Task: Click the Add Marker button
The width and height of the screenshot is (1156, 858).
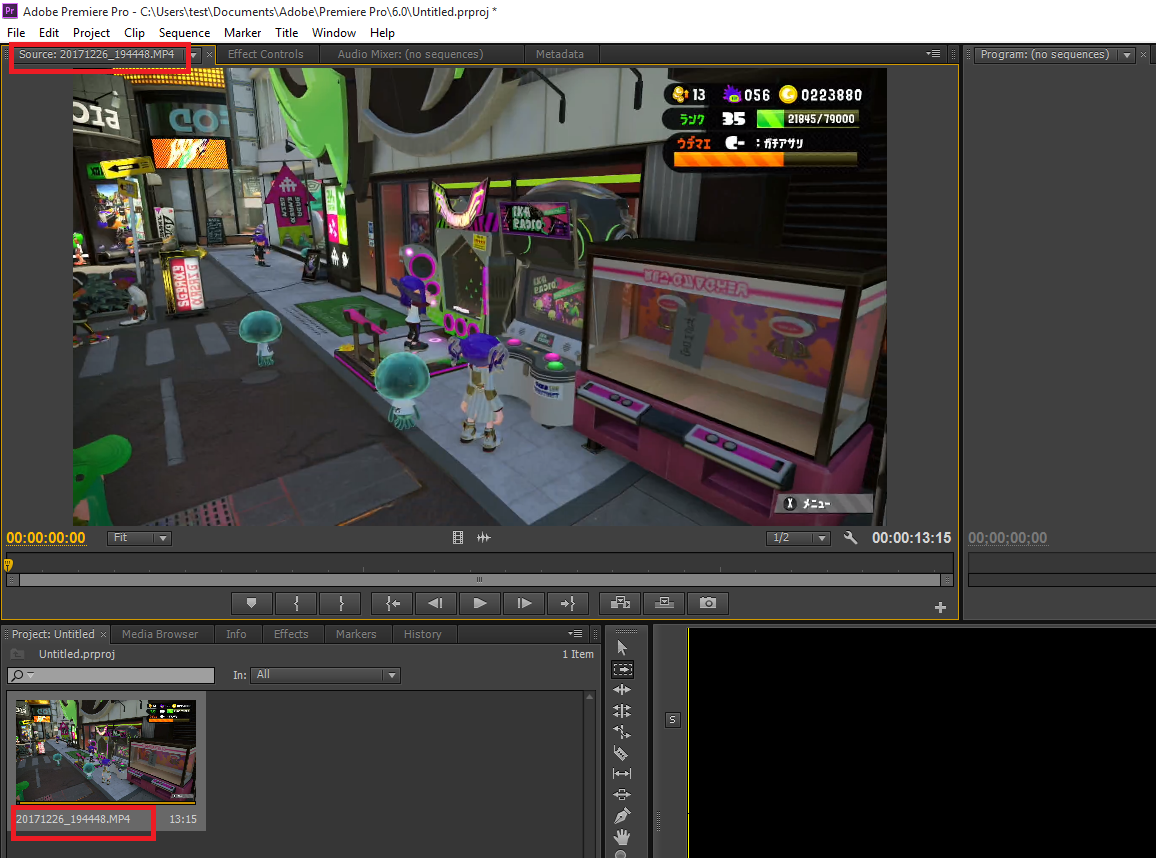Action: tap(251, 603)
